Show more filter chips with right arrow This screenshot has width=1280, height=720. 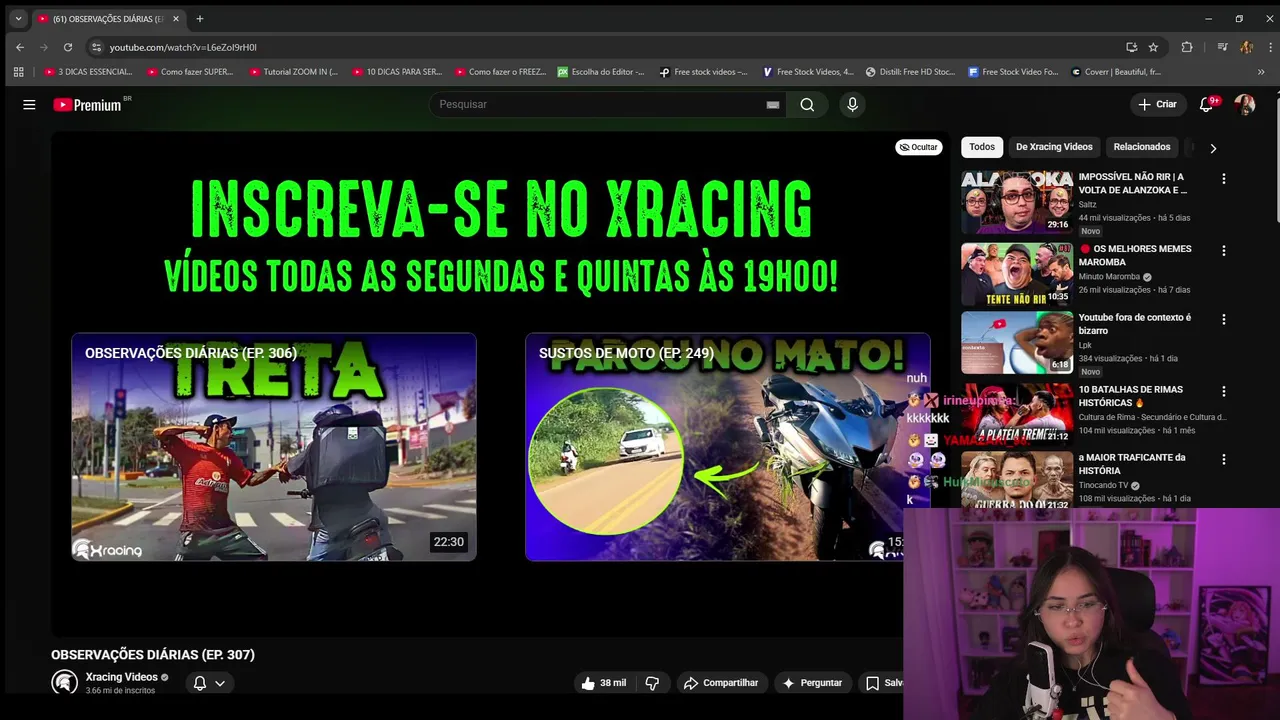(1213, 148)
